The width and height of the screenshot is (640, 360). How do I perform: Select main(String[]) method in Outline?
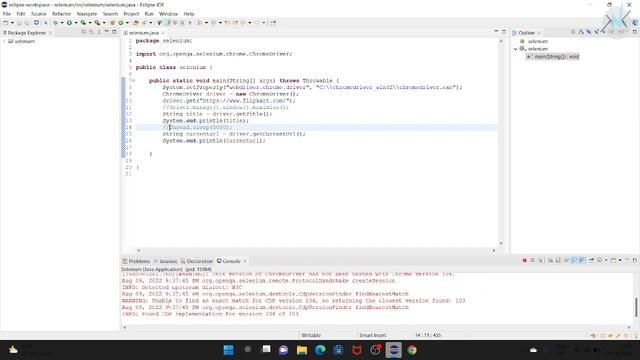pos(553,56)
